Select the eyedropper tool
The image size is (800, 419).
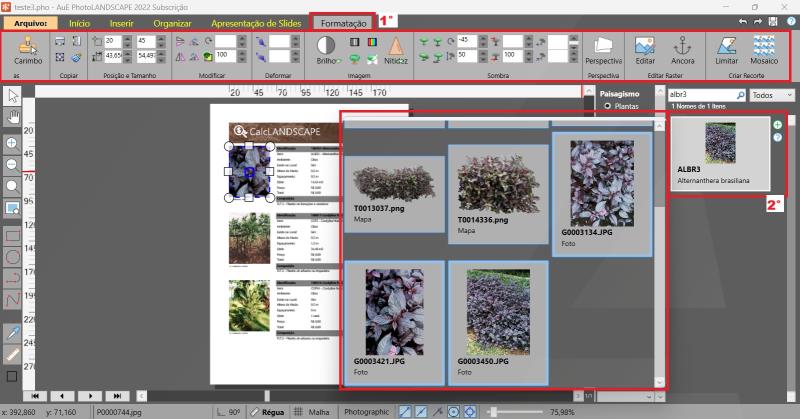[12, 333]
